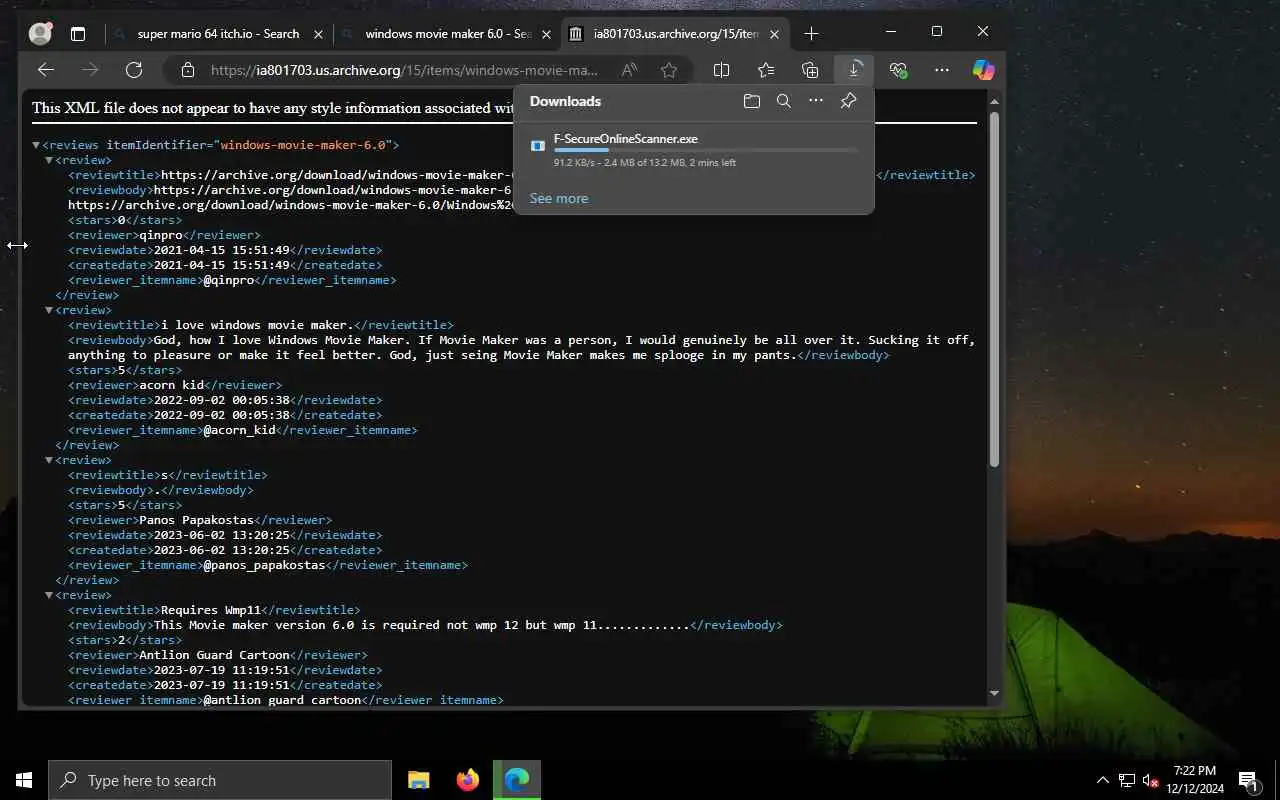The image size is (1280, 800).
Task: Click F-SecureOnlineScanner.exe download entry
Action: tap(693, 150)
